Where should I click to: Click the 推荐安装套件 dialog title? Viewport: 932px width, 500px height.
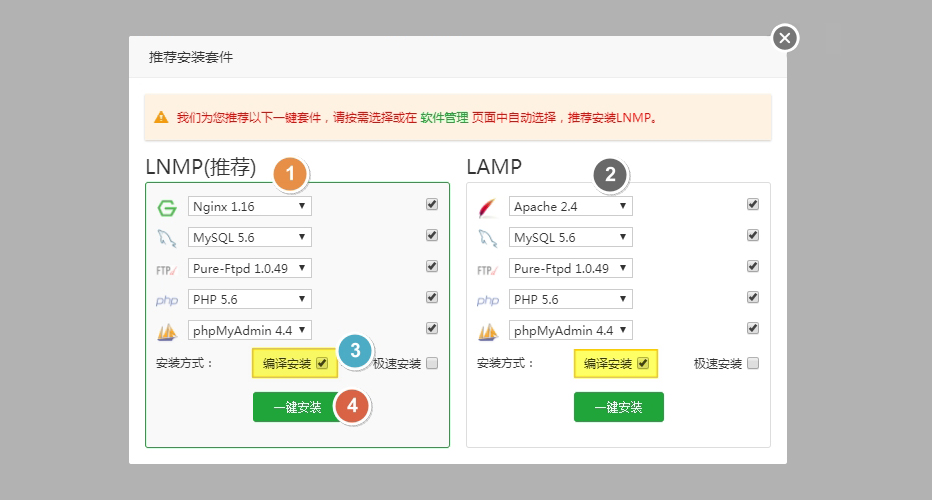tap(191, 57)
